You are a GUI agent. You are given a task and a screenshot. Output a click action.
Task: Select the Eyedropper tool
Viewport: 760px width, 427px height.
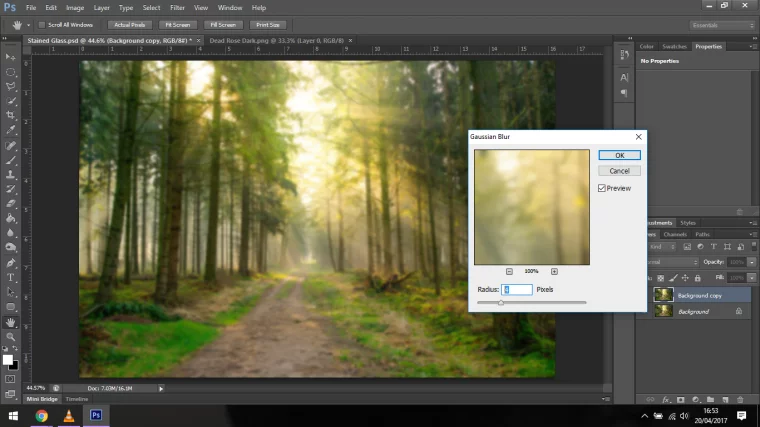point(10,130)
